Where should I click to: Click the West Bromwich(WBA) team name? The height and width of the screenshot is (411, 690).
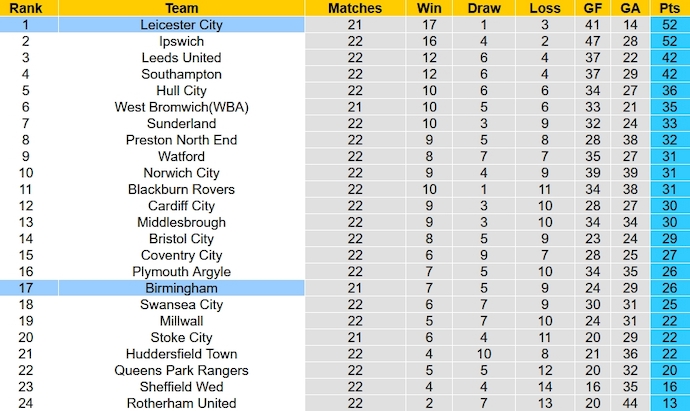tap(181, 107)
